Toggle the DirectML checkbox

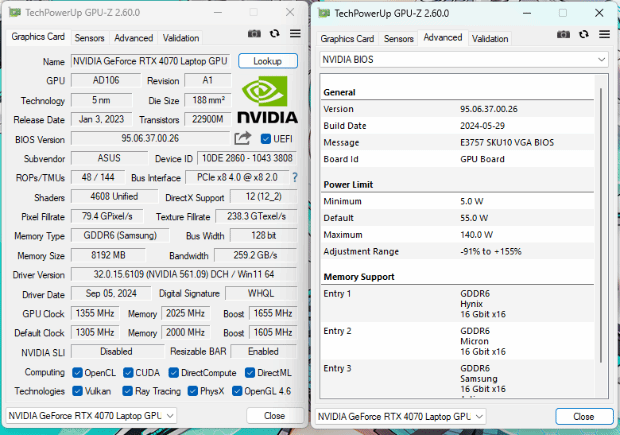250,373
